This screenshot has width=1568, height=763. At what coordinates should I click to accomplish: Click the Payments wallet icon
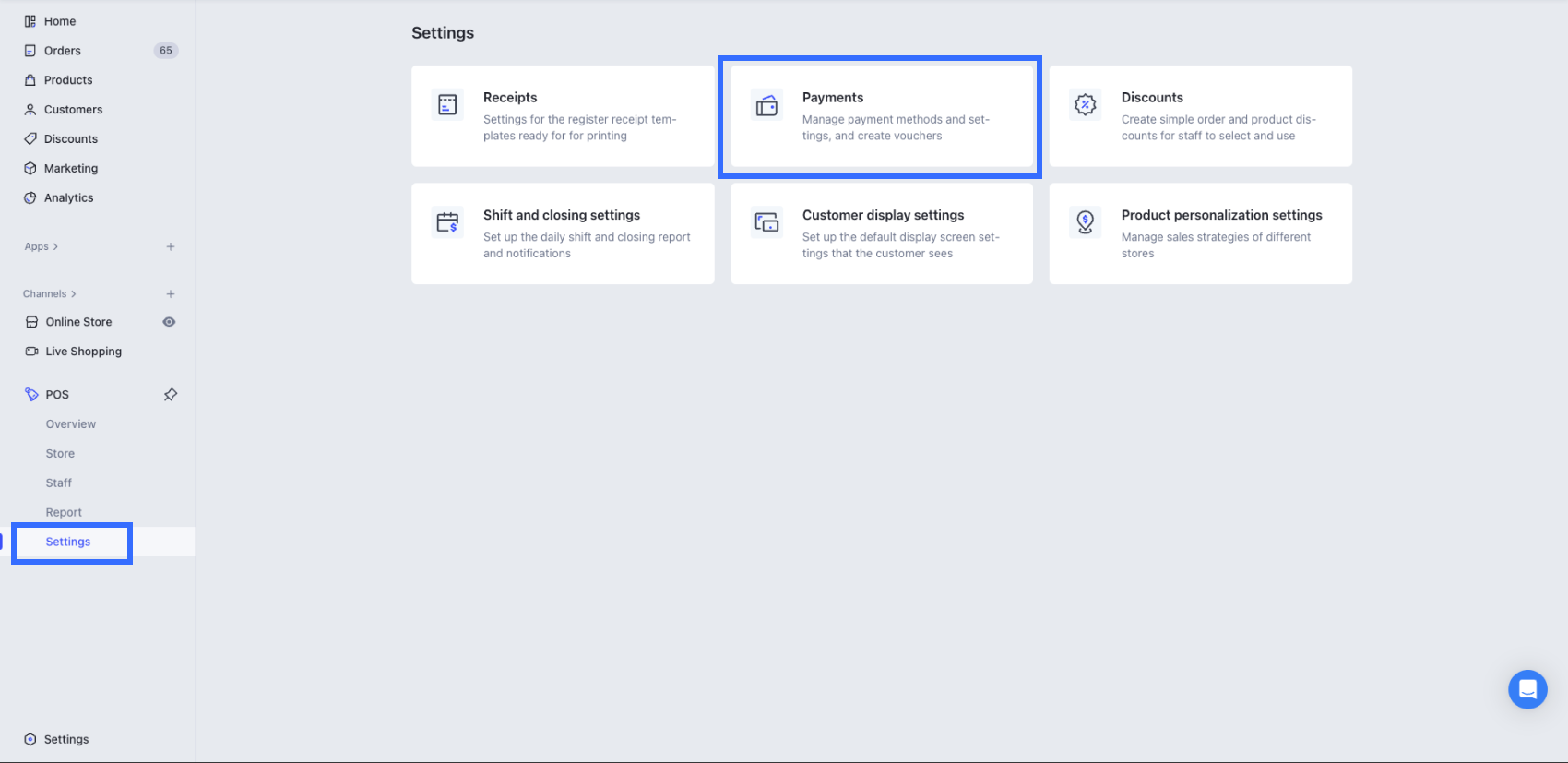coord(766,105)
